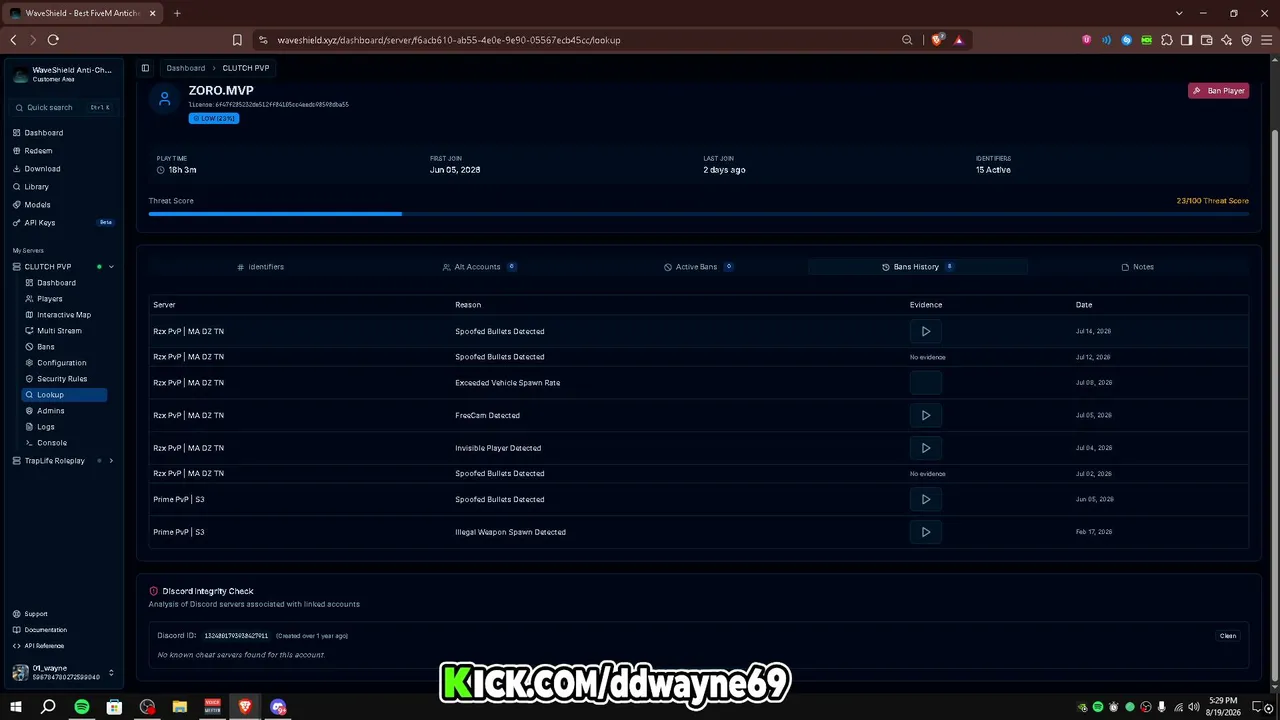Play evidence for Jul 14 Spoofed Bullets ban

tap(926, 331)
